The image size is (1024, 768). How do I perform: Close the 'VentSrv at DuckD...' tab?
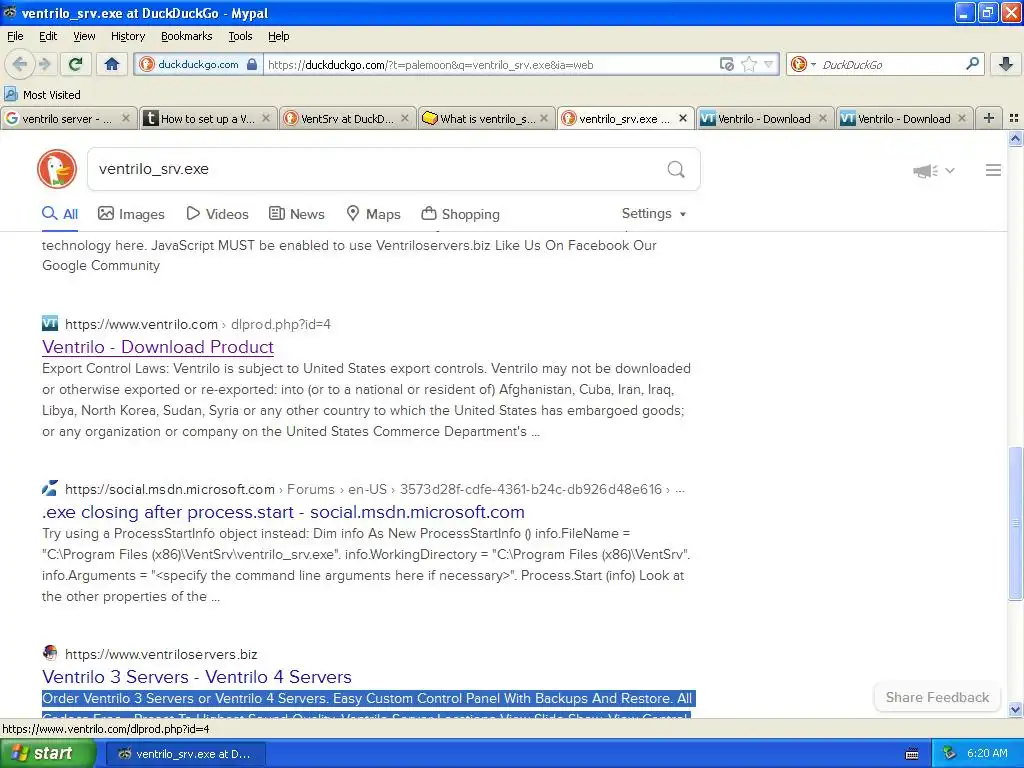point(405,118)
